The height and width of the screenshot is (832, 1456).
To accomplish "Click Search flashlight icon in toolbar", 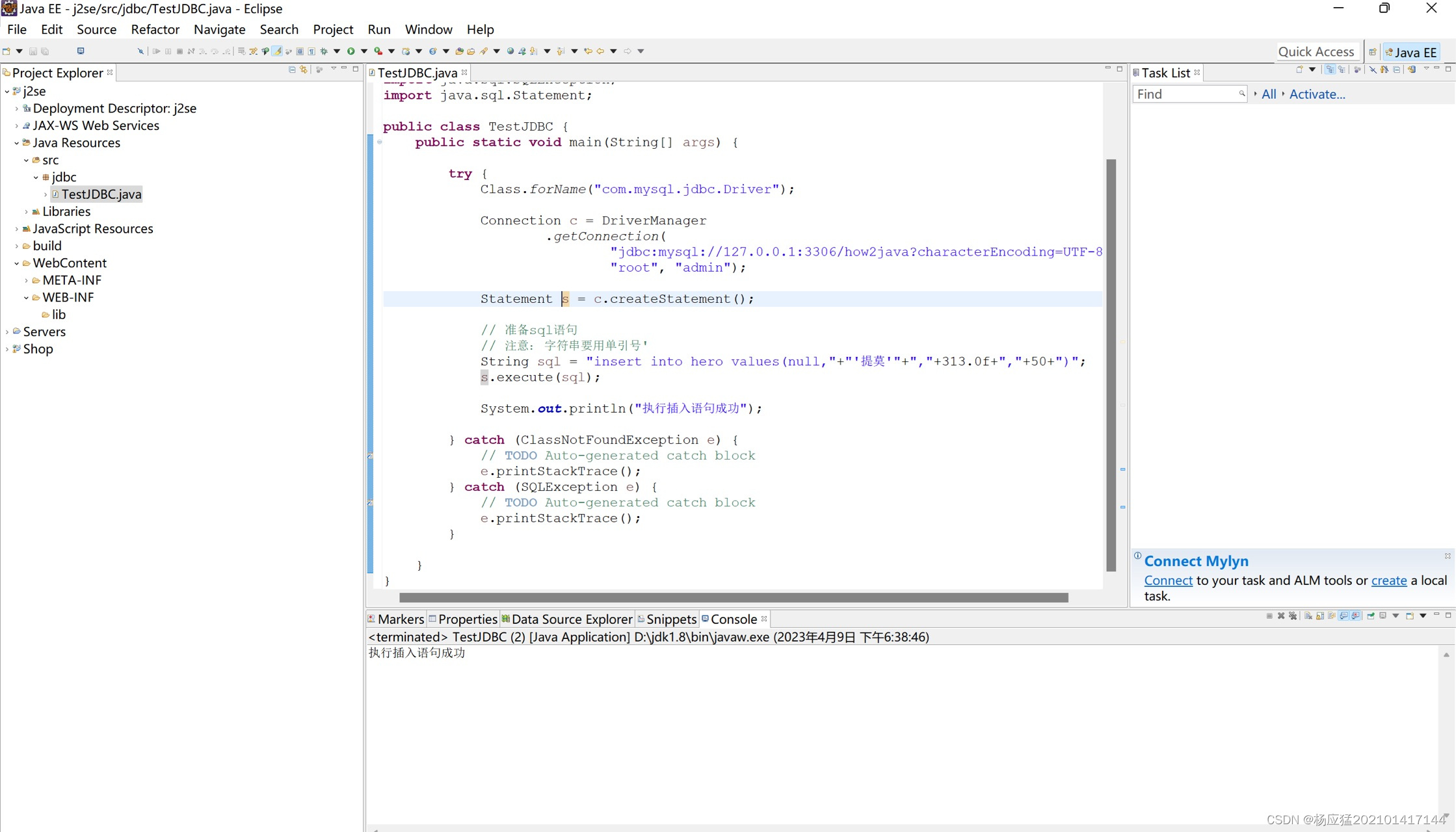I will 483,51.
